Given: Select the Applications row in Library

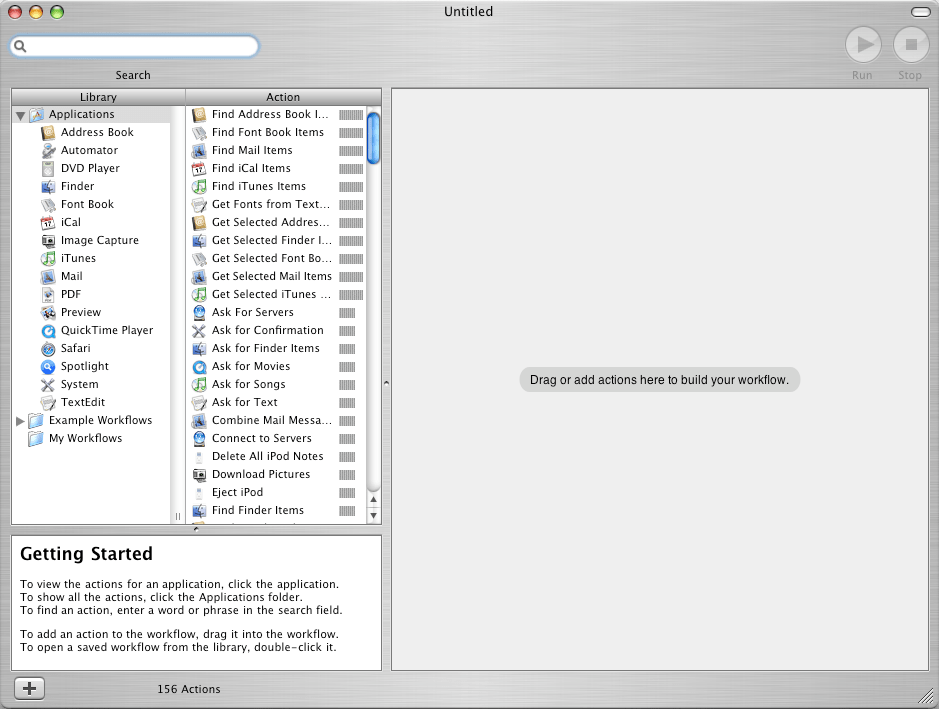Looking at the screenshot, I should [92, 114].
